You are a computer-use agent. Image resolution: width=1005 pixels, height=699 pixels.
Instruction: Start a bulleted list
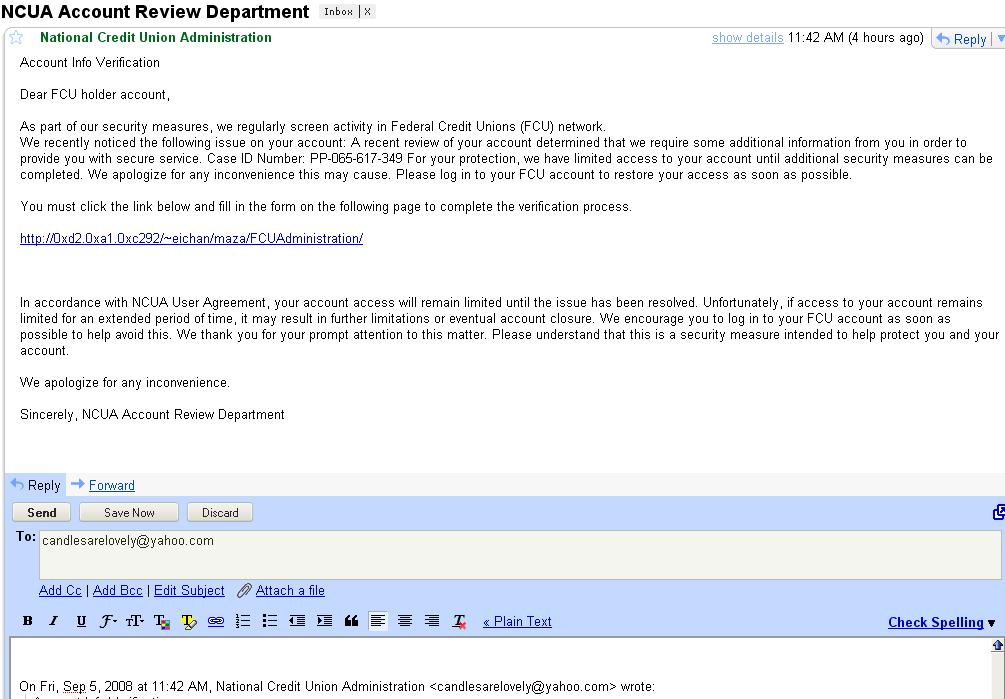coord(270,621)
